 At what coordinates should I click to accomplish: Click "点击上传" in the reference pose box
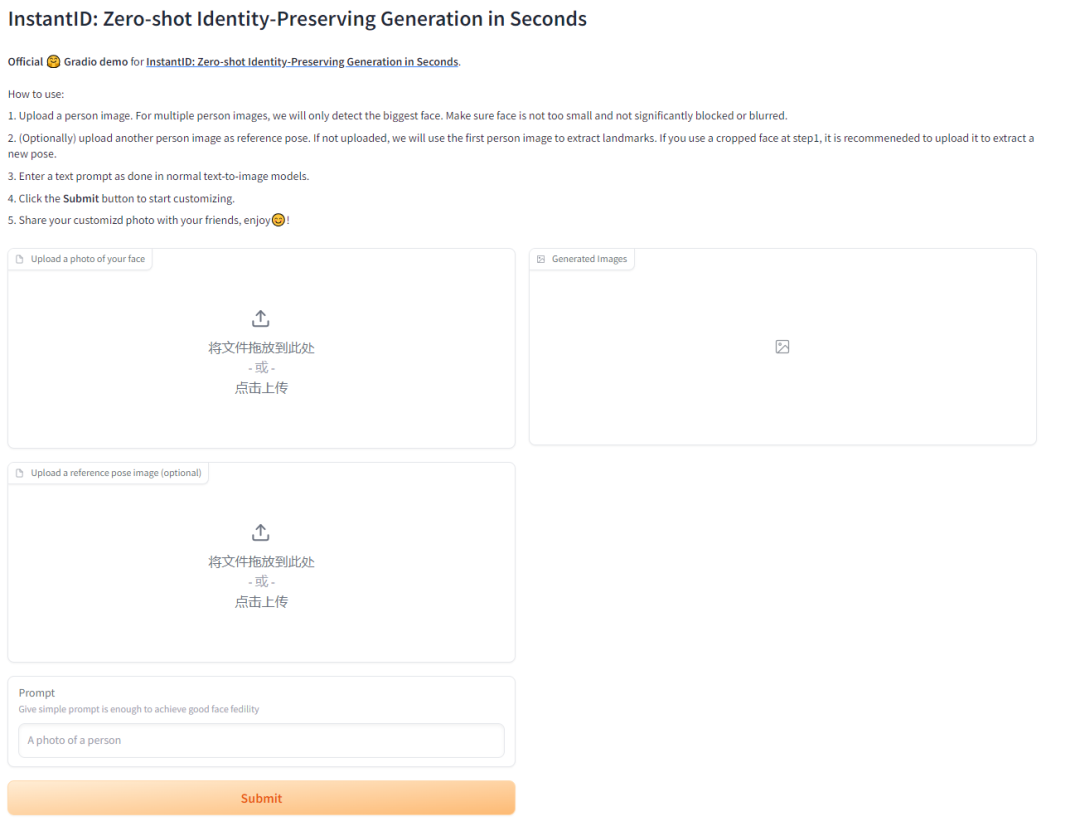(x=261, y=602)
